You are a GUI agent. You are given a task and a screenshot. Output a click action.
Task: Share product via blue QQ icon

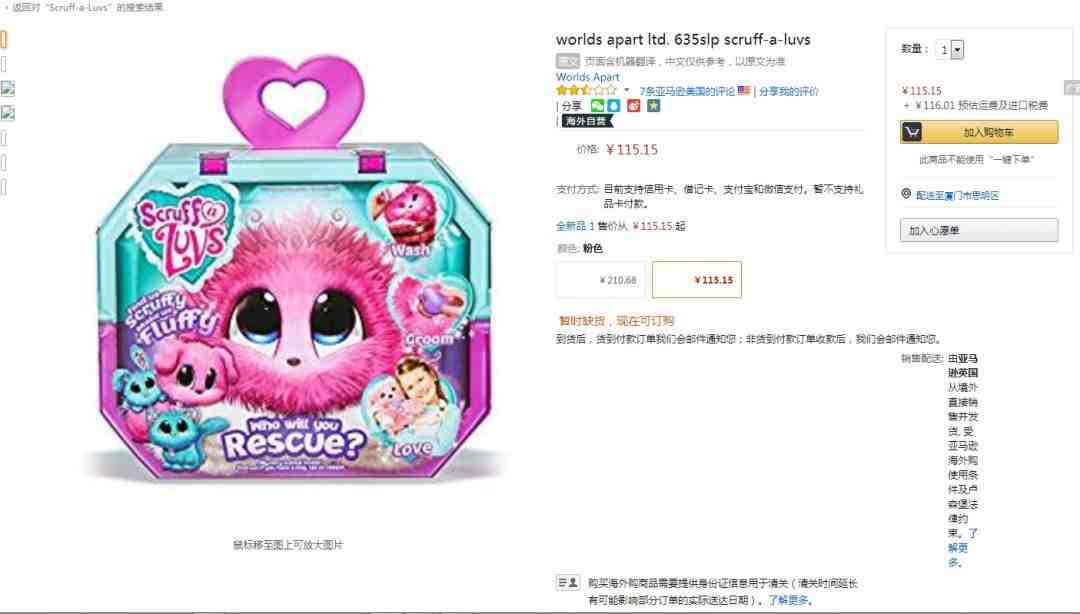pyautogui.click(x=613, y=105)
